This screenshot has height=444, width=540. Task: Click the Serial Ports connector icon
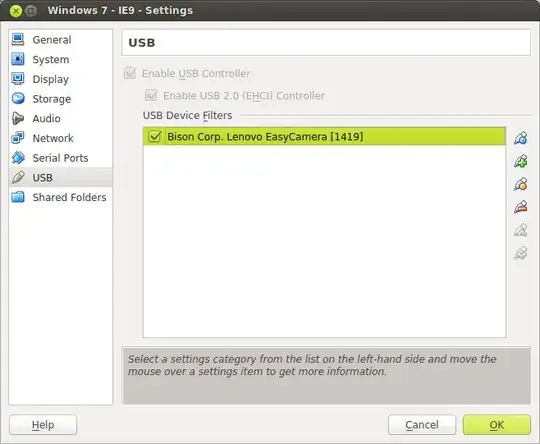[x=18, y=157]
